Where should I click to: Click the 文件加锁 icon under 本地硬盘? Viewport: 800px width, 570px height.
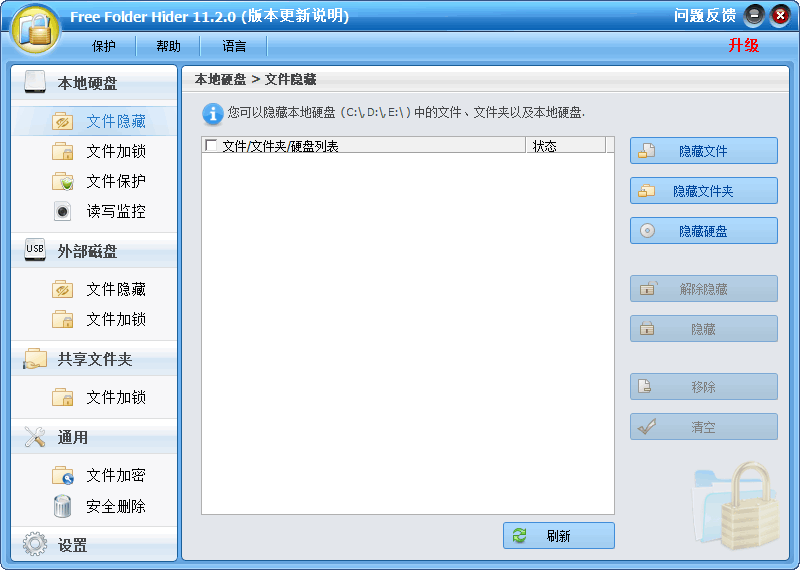coord(63,151)
